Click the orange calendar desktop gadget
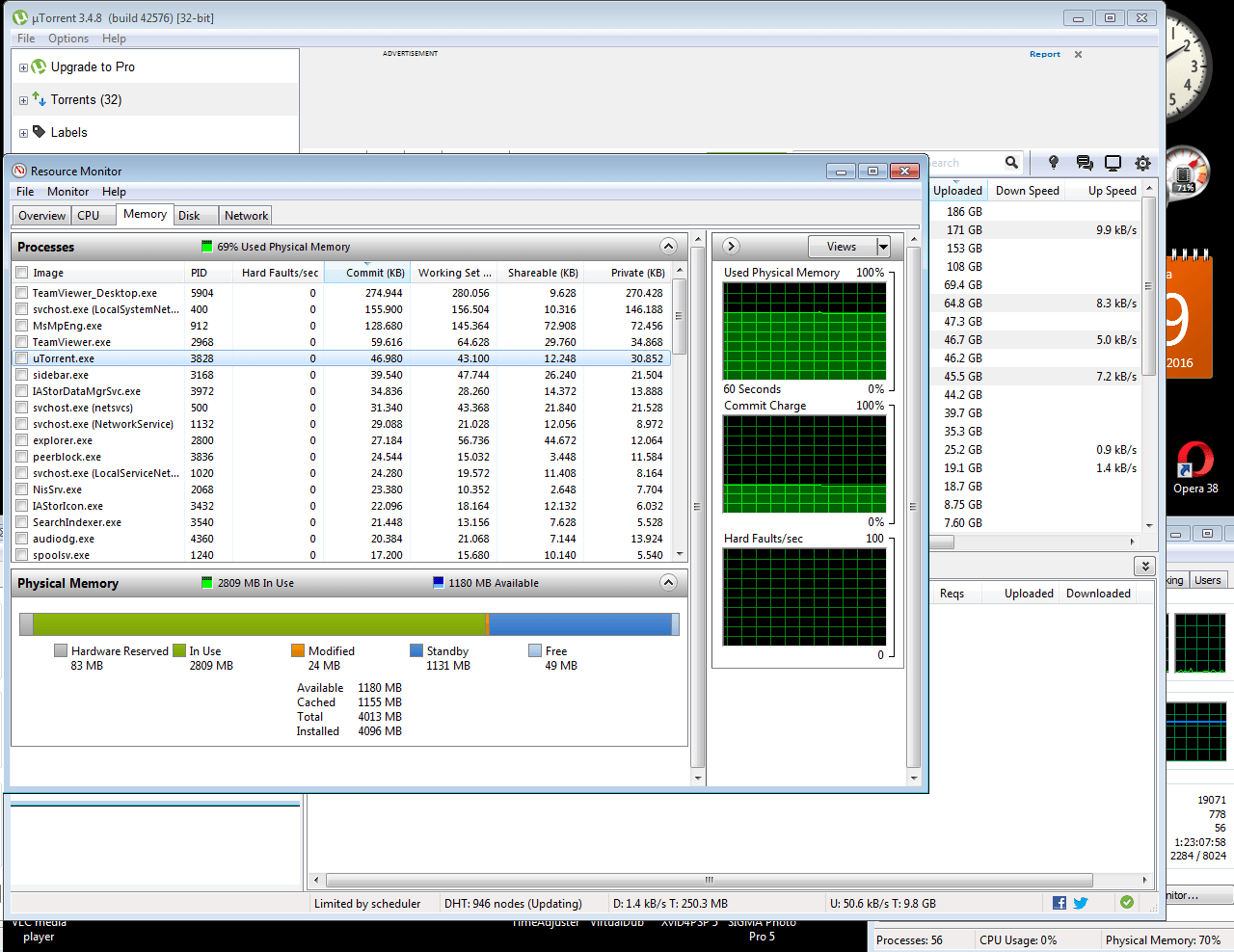This screenshot has height=952, width=1234. (x=1188, y=313)
